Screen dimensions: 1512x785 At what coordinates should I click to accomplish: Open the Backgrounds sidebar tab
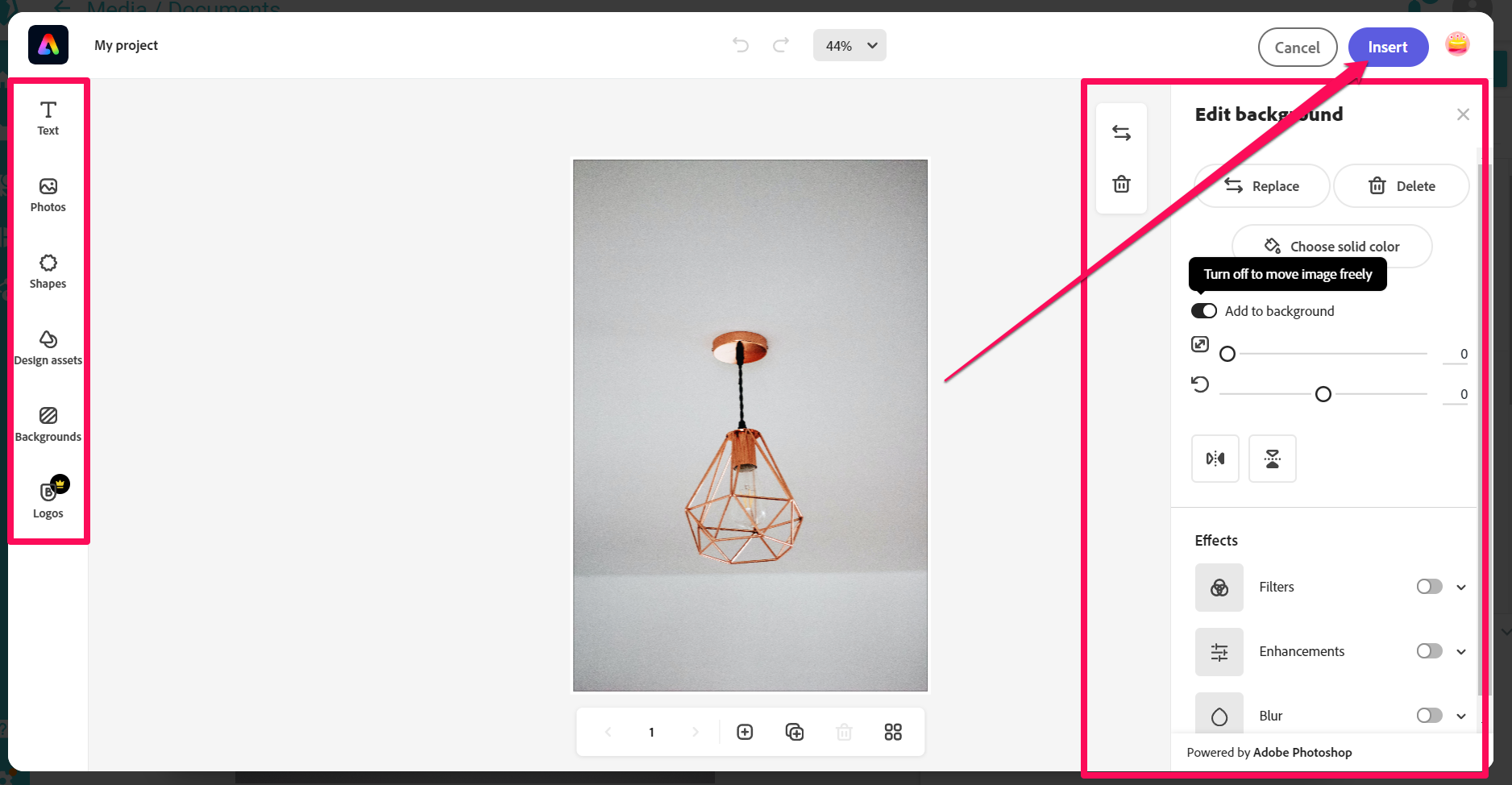coord(48,425)
